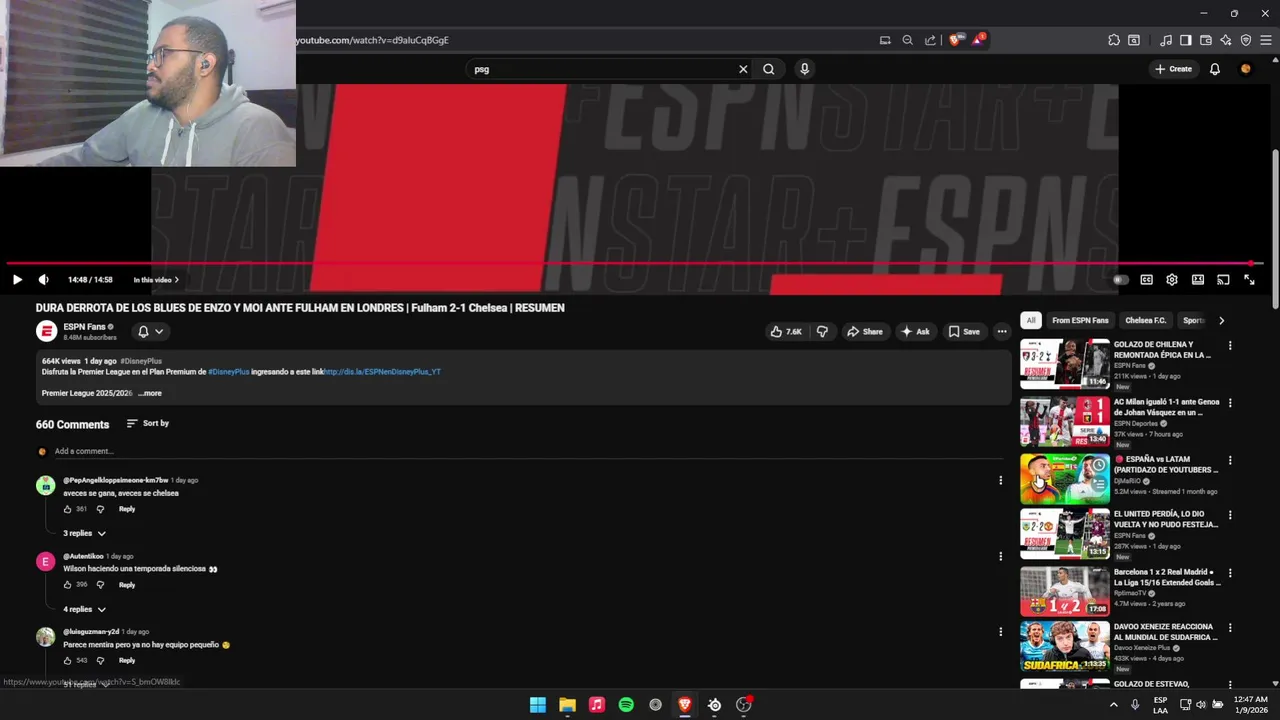This screenshot has width=1280, height=720.
Task: Like the 'aveces se gana' comment
Action: [x=68, y=509]
